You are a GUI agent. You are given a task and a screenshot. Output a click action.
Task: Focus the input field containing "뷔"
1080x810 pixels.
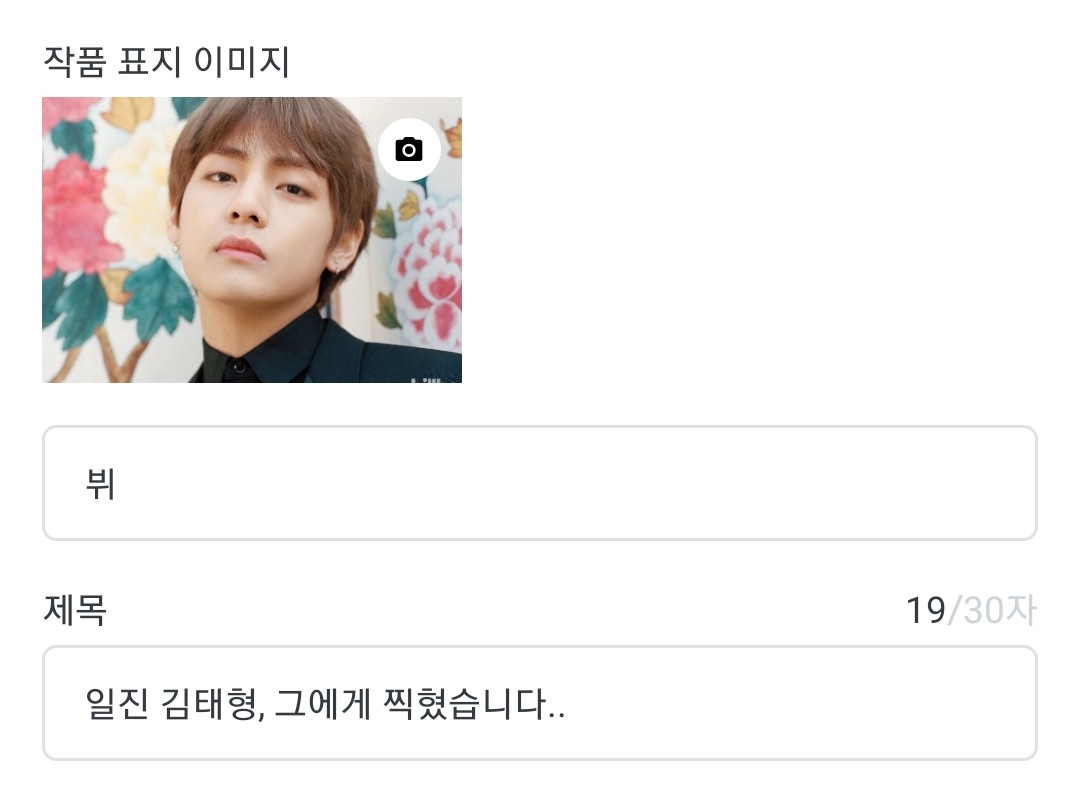click(x=539, y=483)
